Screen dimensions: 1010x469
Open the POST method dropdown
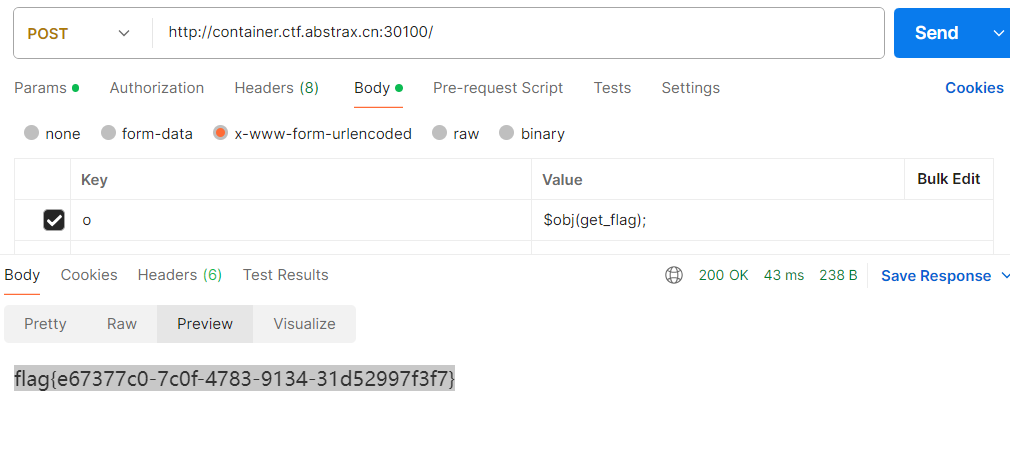coord(79,33)
